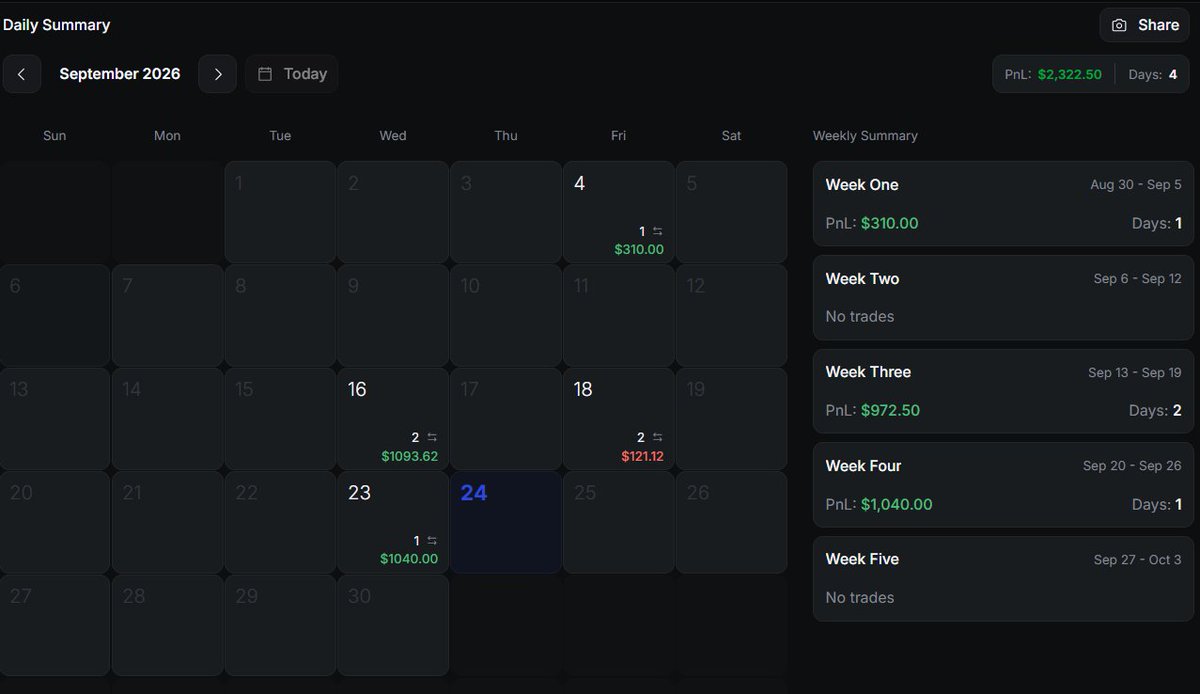The height and width of the screenshot is (694, 1200).
Task: Click the Sep 20 - Sep 26 date range
Action: coord(1132,466)
